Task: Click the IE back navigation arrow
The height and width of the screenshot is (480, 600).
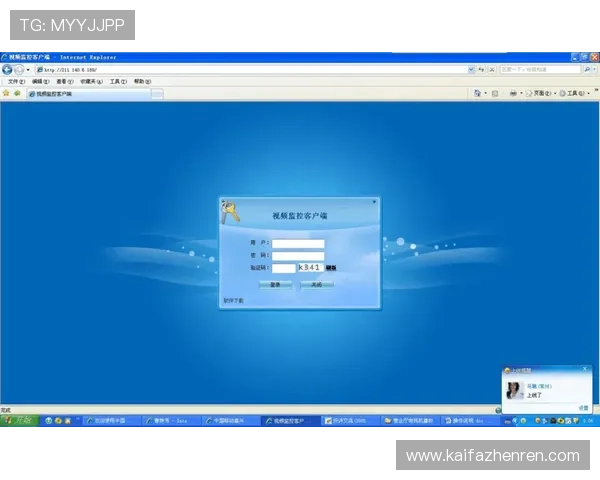Action: [x=7, y=70]
